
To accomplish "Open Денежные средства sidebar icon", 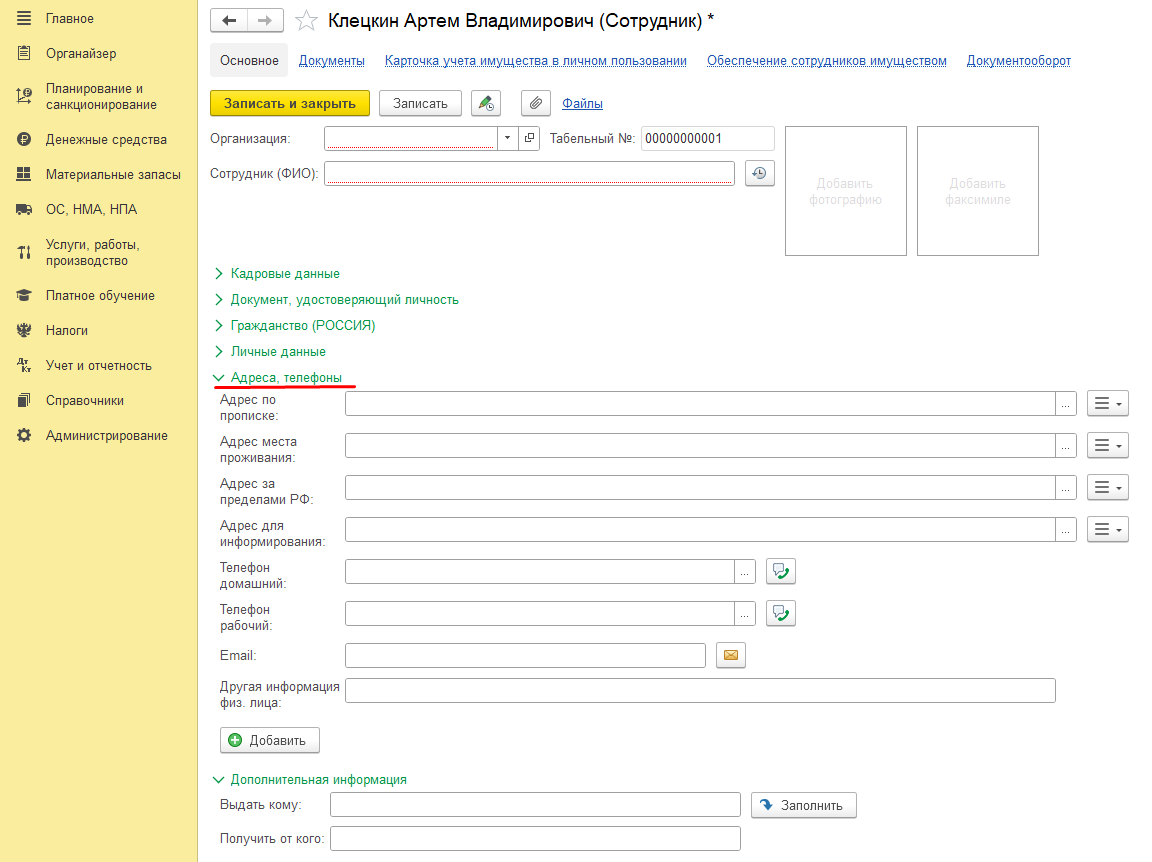I will (24, 139).
